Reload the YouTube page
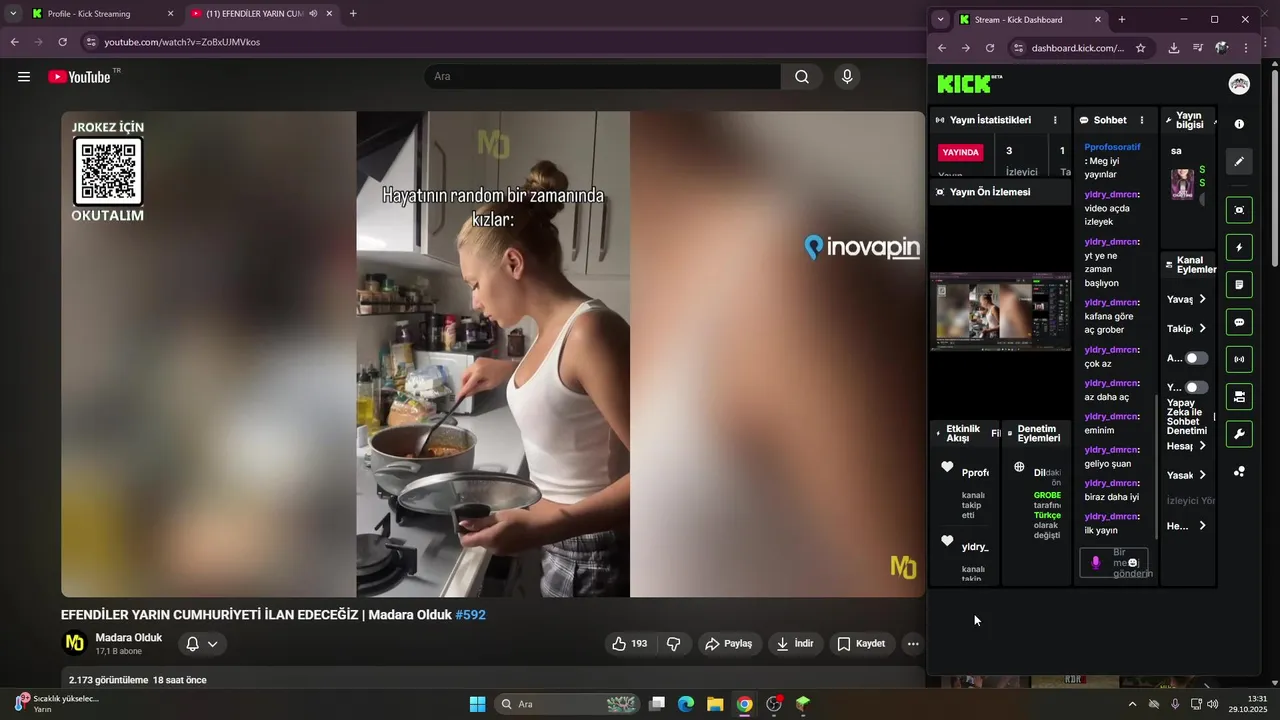Image resolution: width=1280 pixels, height=720 pixels. coord(63,42)
